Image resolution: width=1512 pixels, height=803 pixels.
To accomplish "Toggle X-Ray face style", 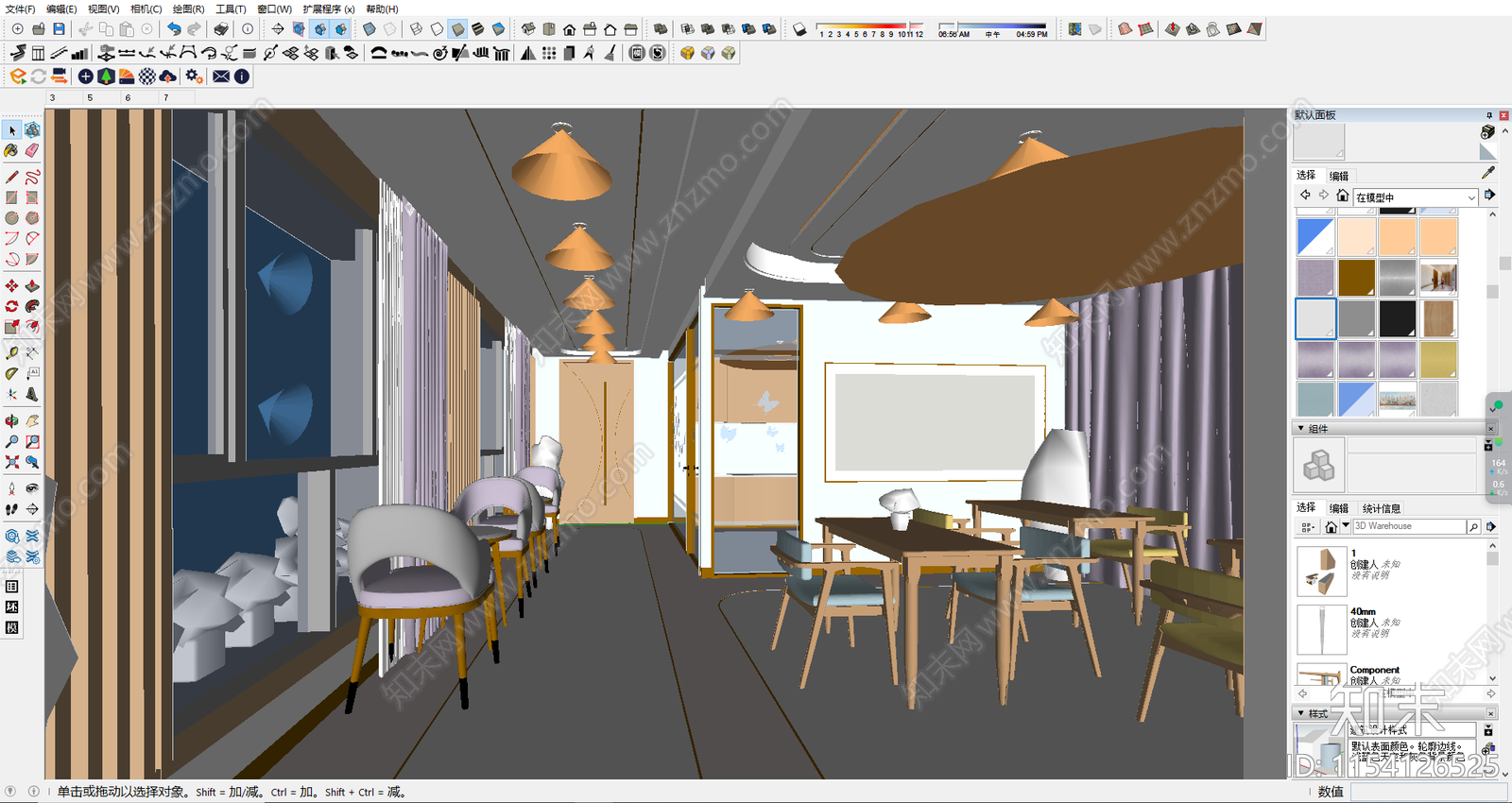I will tap(369, 29).
